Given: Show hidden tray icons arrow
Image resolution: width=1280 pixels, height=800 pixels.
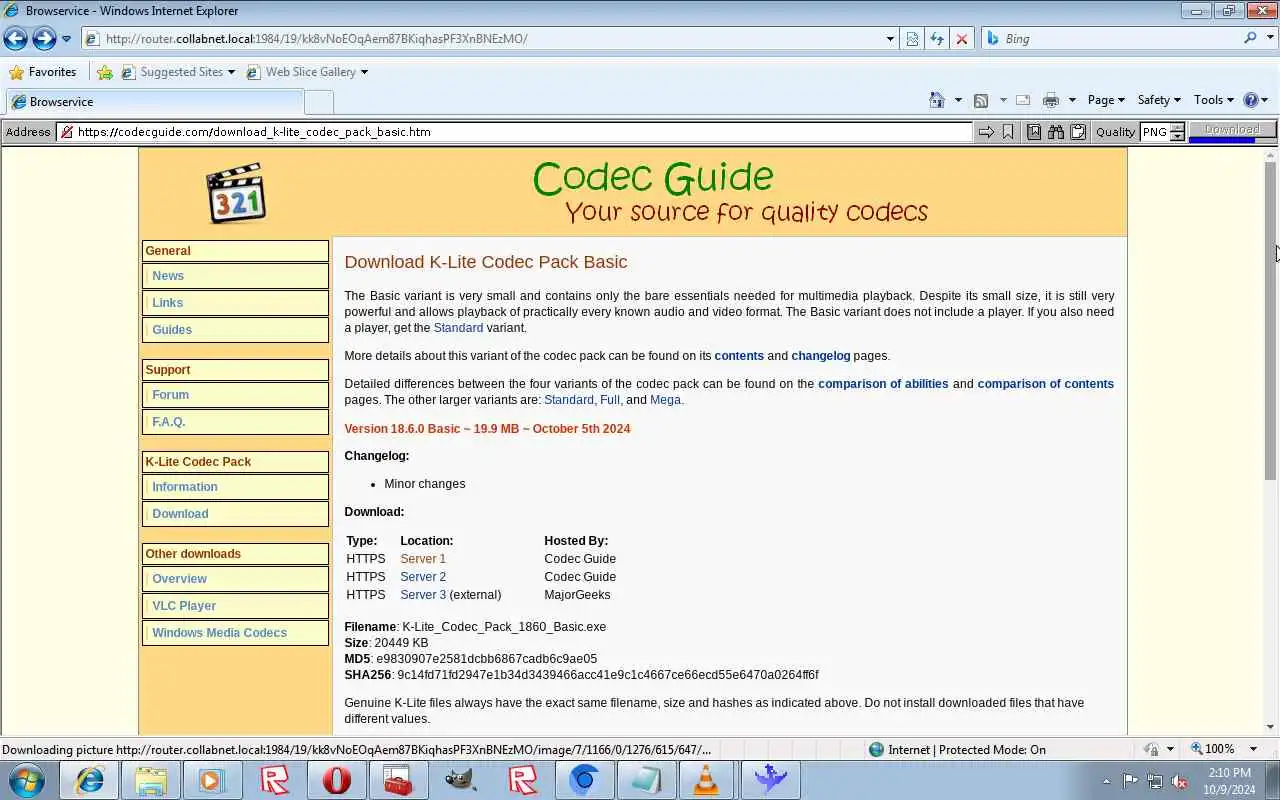Looking at the screenshot, I should pyautogui.click(x=1106, y=781).
